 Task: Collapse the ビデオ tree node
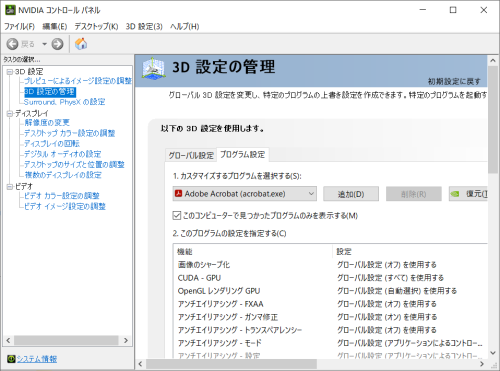10,187
